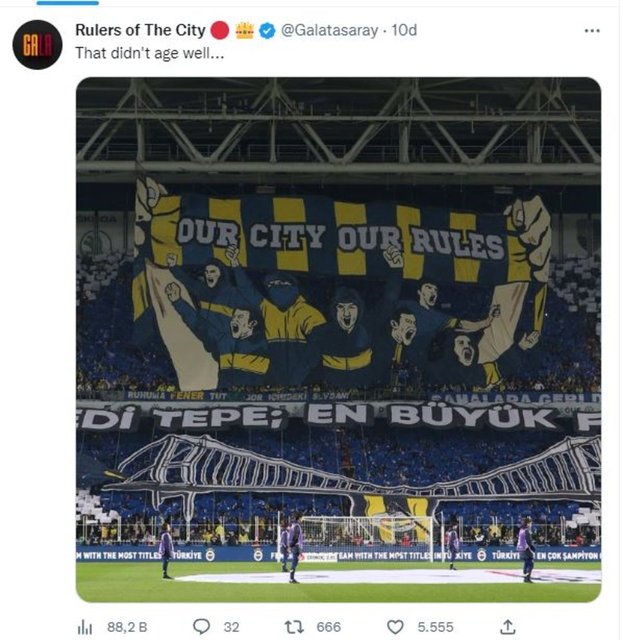Open the @Galatasaray handle link
Screen dimensions: 623x640
tap(330, 30)
